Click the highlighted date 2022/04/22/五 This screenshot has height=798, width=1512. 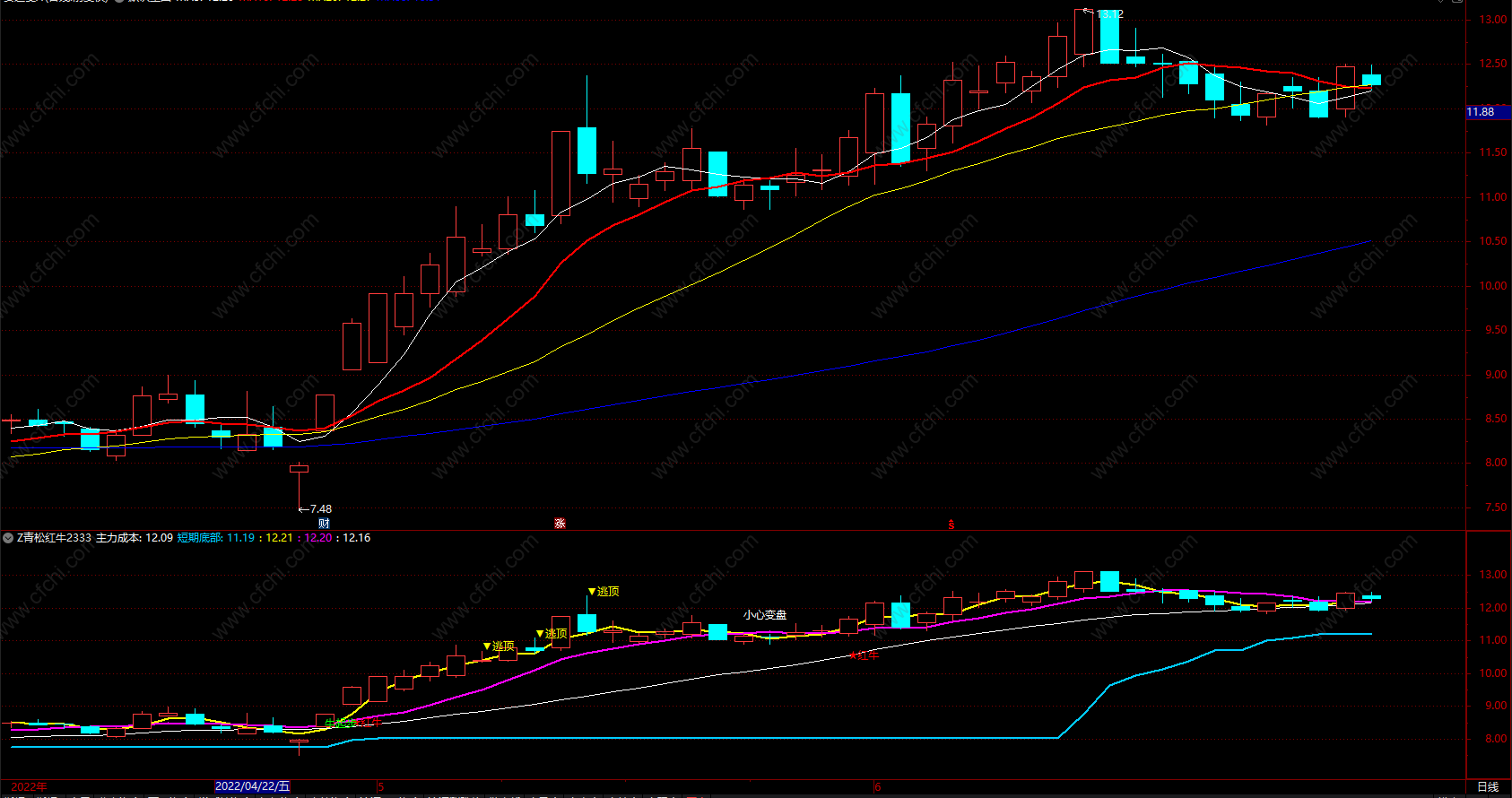coord(253,786)
